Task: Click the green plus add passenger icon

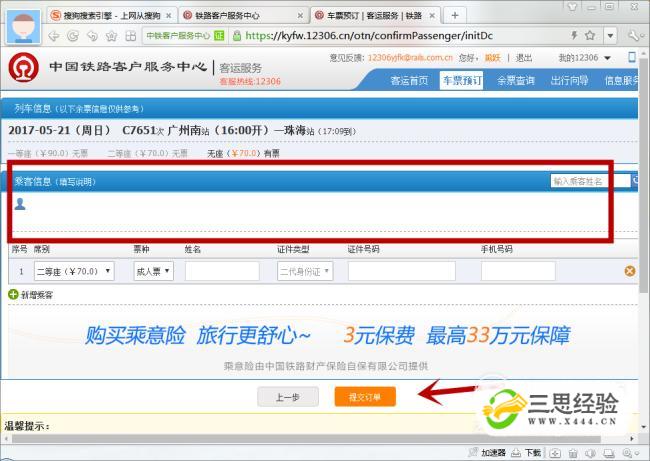Action: 13,295
